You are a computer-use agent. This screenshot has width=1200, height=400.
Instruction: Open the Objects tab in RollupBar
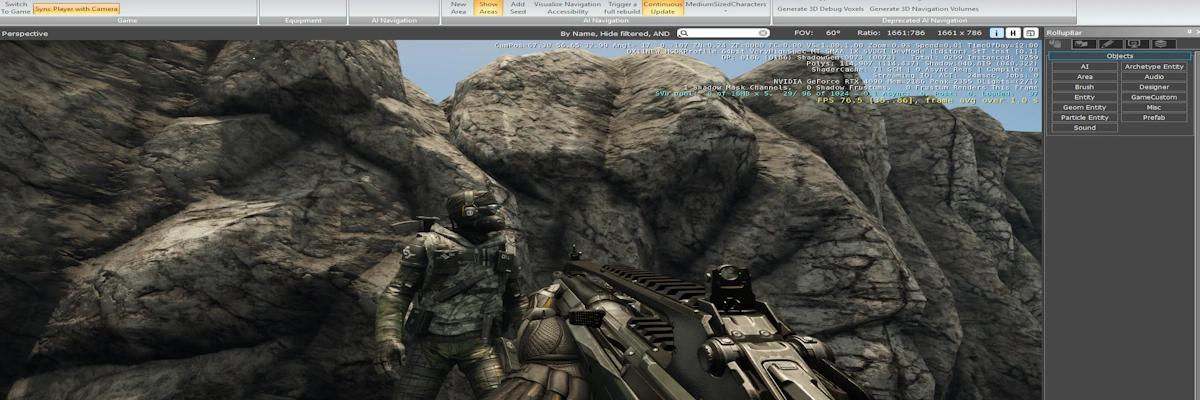tap(1058, 44)
